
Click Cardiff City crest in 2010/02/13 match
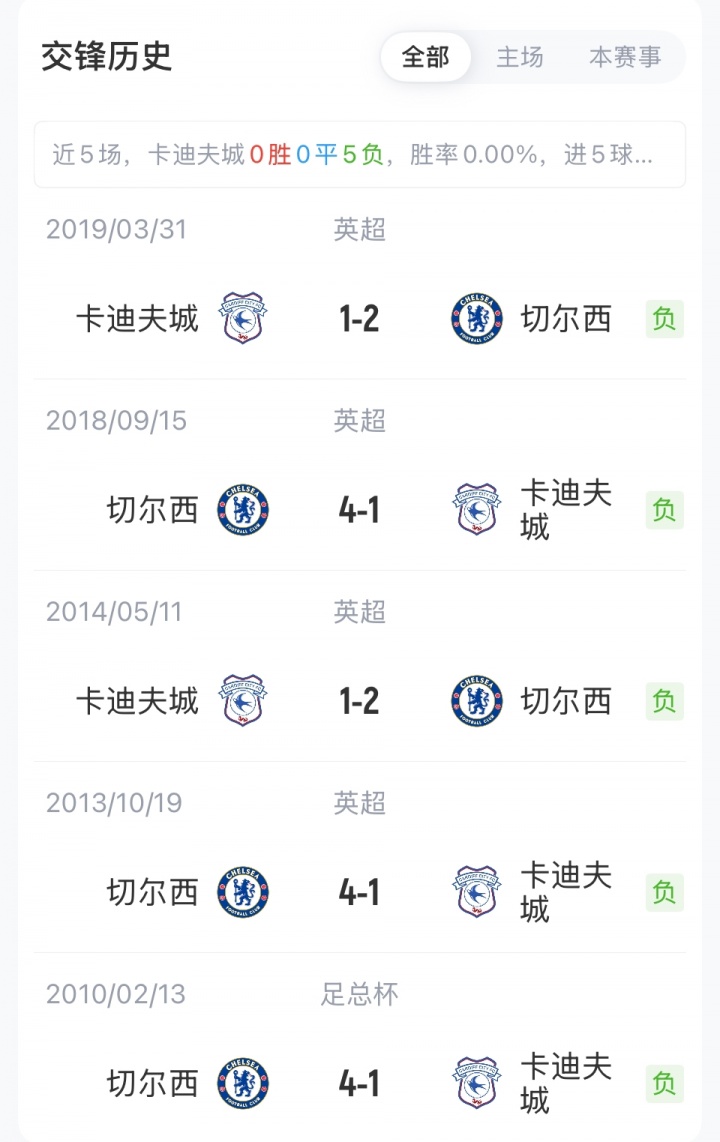477,1083
